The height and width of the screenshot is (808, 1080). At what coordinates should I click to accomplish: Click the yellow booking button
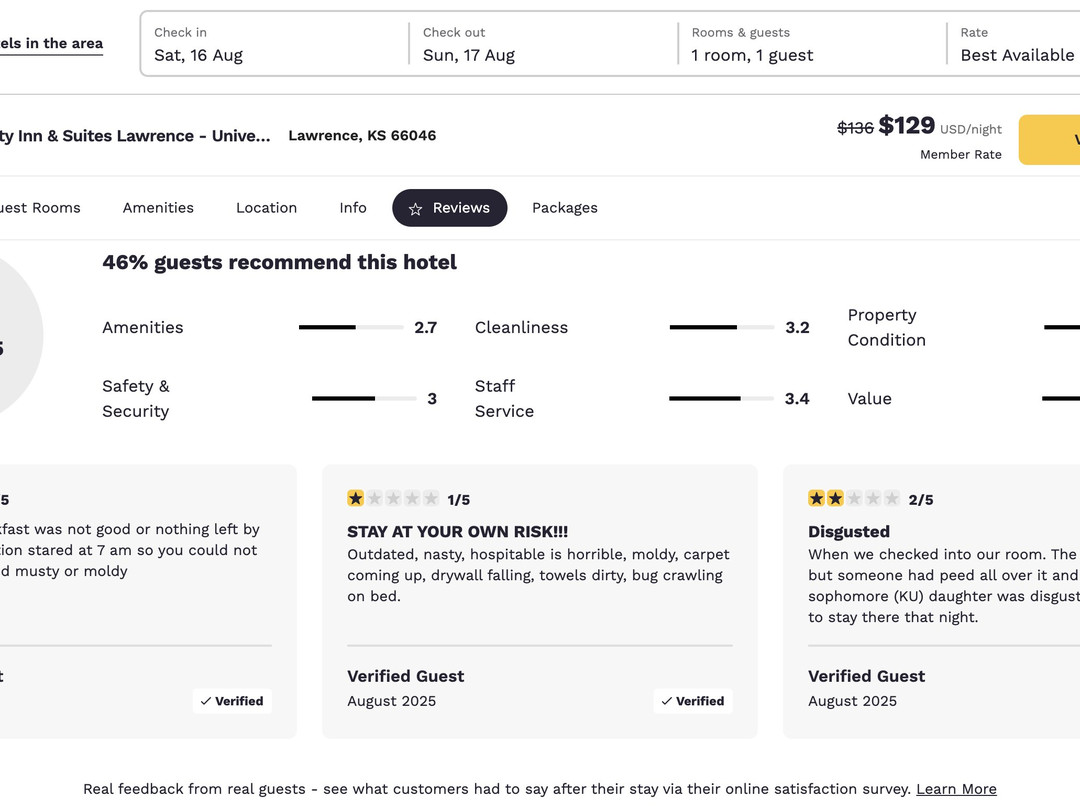pos(1055,140)
